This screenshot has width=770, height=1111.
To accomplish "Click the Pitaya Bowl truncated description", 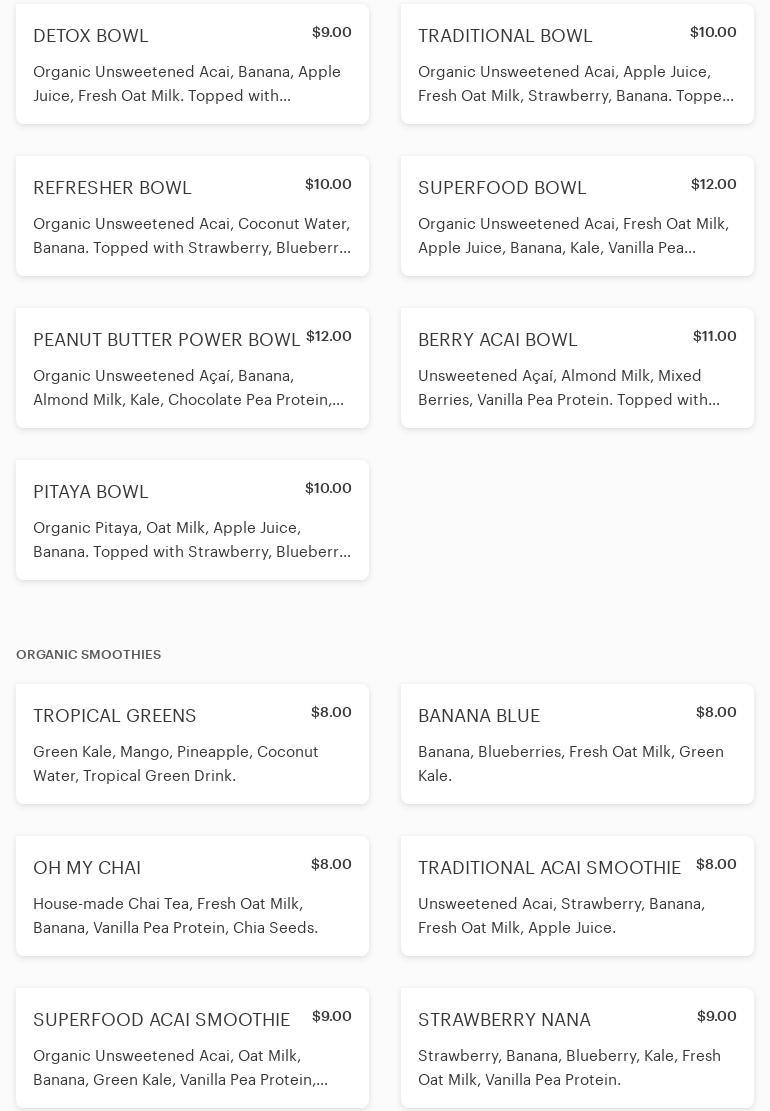I will [x=192, y=540].
